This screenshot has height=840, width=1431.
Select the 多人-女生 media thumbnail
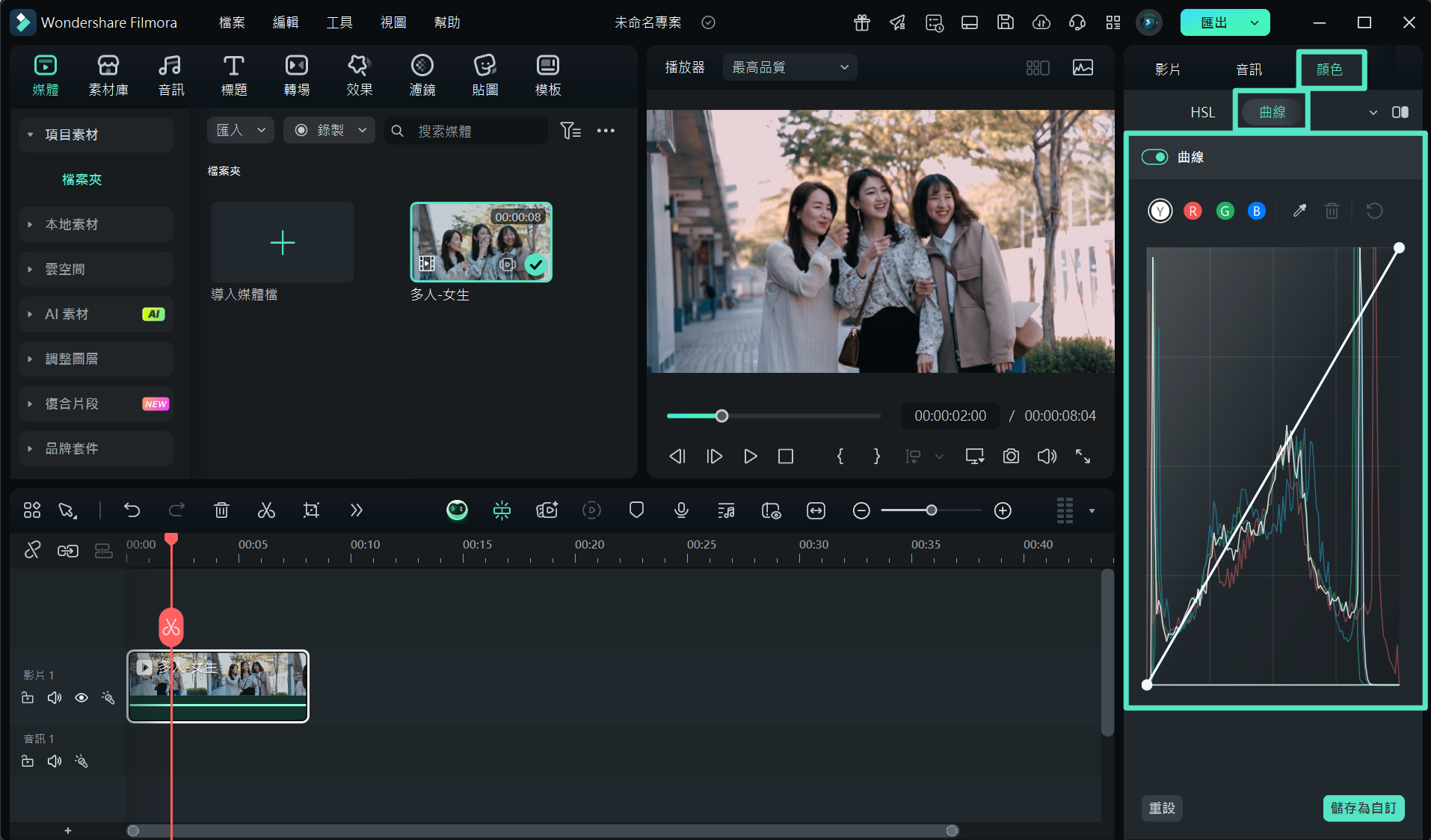pos(481,242)
